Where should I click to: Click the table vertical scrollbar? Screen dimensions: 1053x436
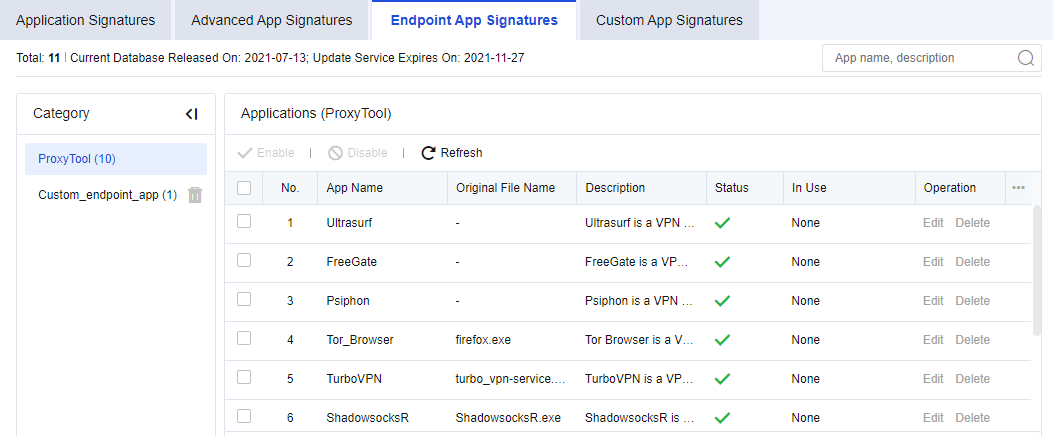pos(1036,270)
